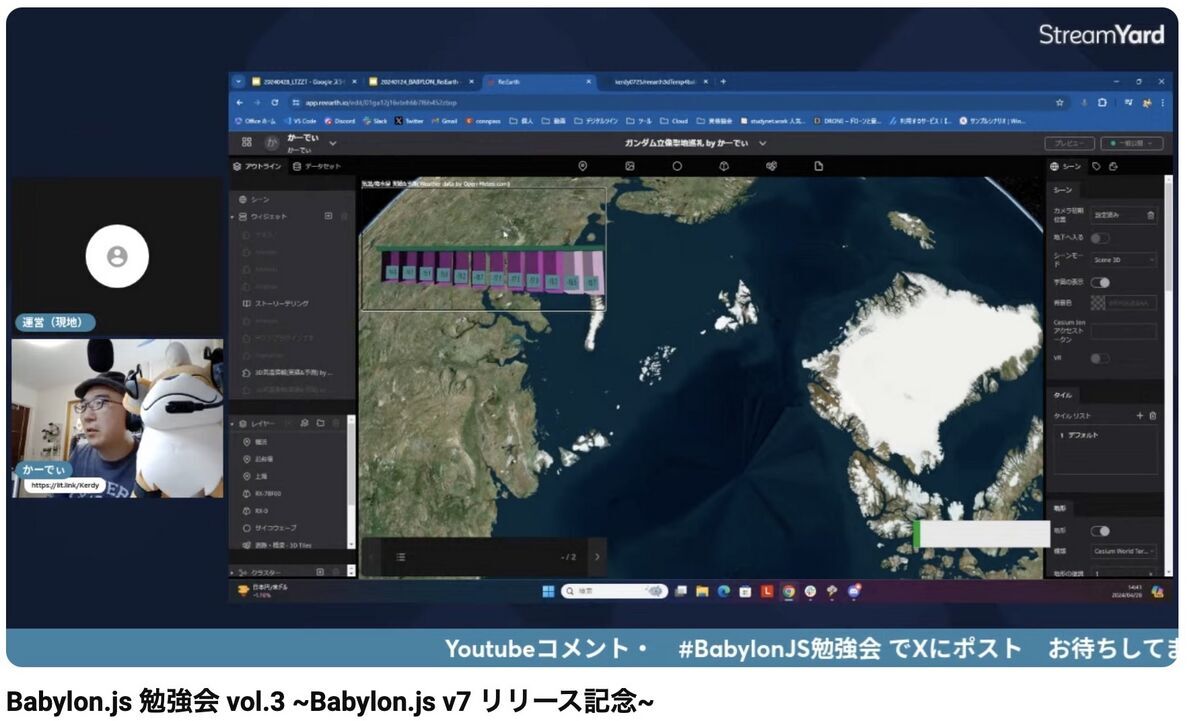The width and height of the screenshot is (1200, 721).
Task: Select the sphere tool icon
Action: coord(677,166)
